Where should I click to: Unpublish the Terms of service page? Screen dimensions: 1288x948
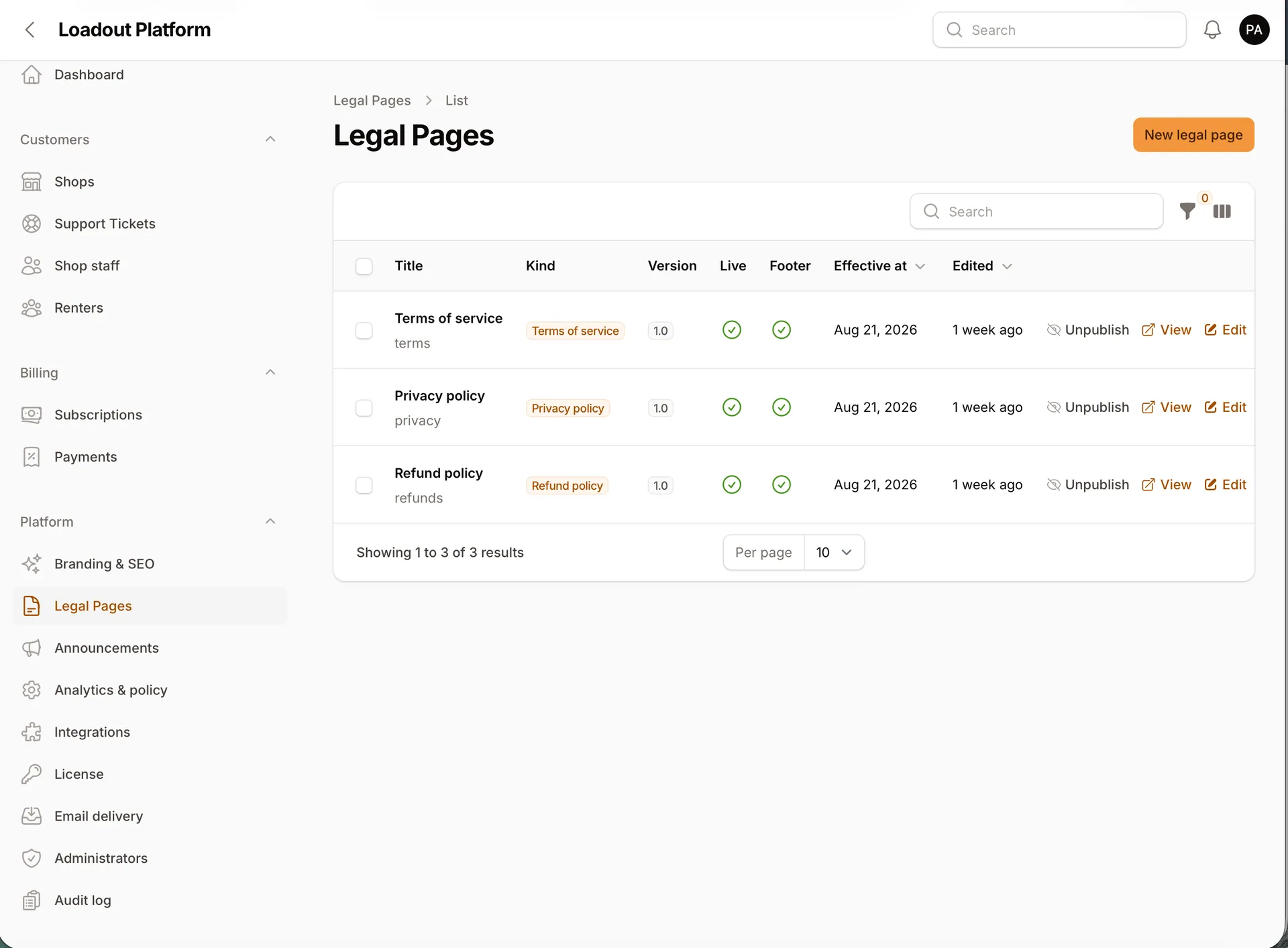coord(1087,329)
